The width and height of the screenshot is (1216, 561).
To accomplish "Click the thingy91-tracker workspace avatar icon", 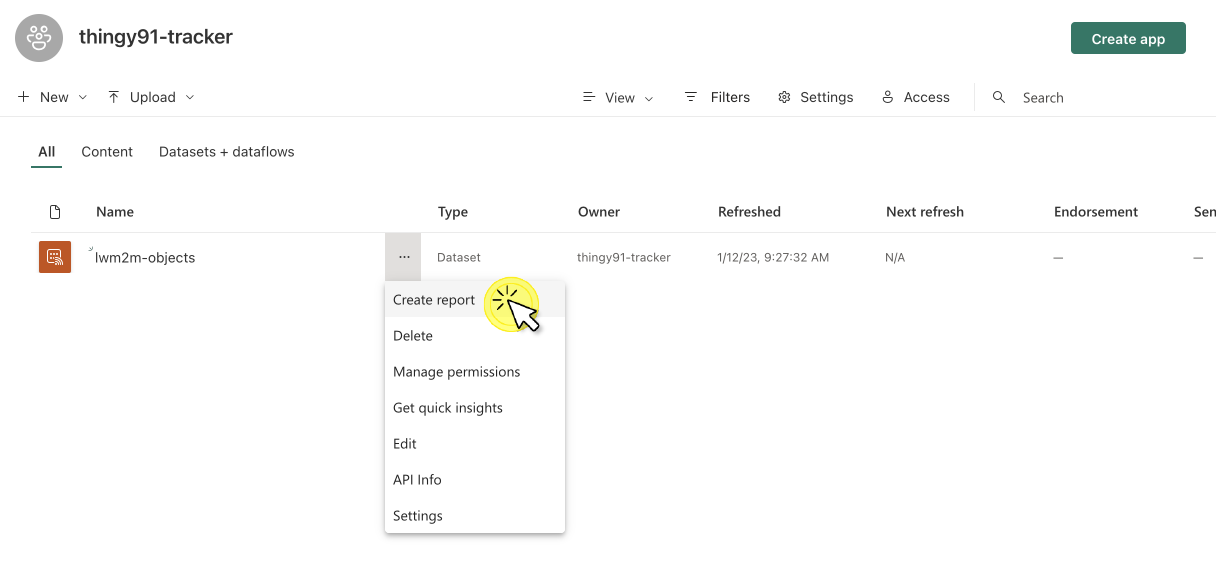I will point(39,38).
